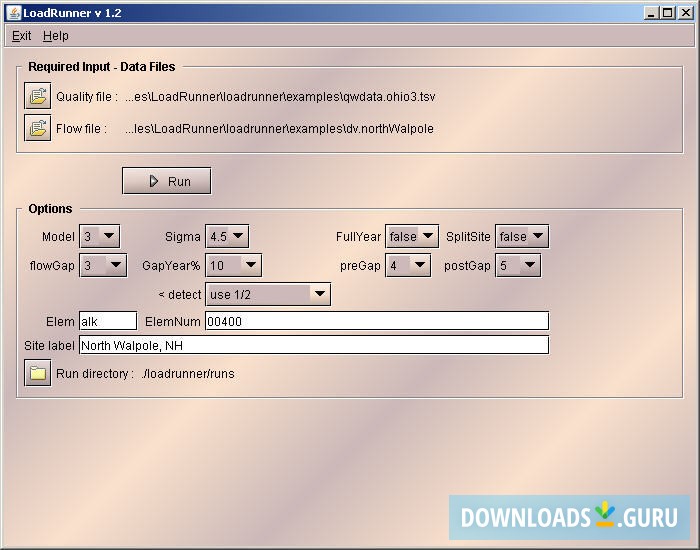
Task: Click the 'Run directory :' label
Action: point(95,374)
